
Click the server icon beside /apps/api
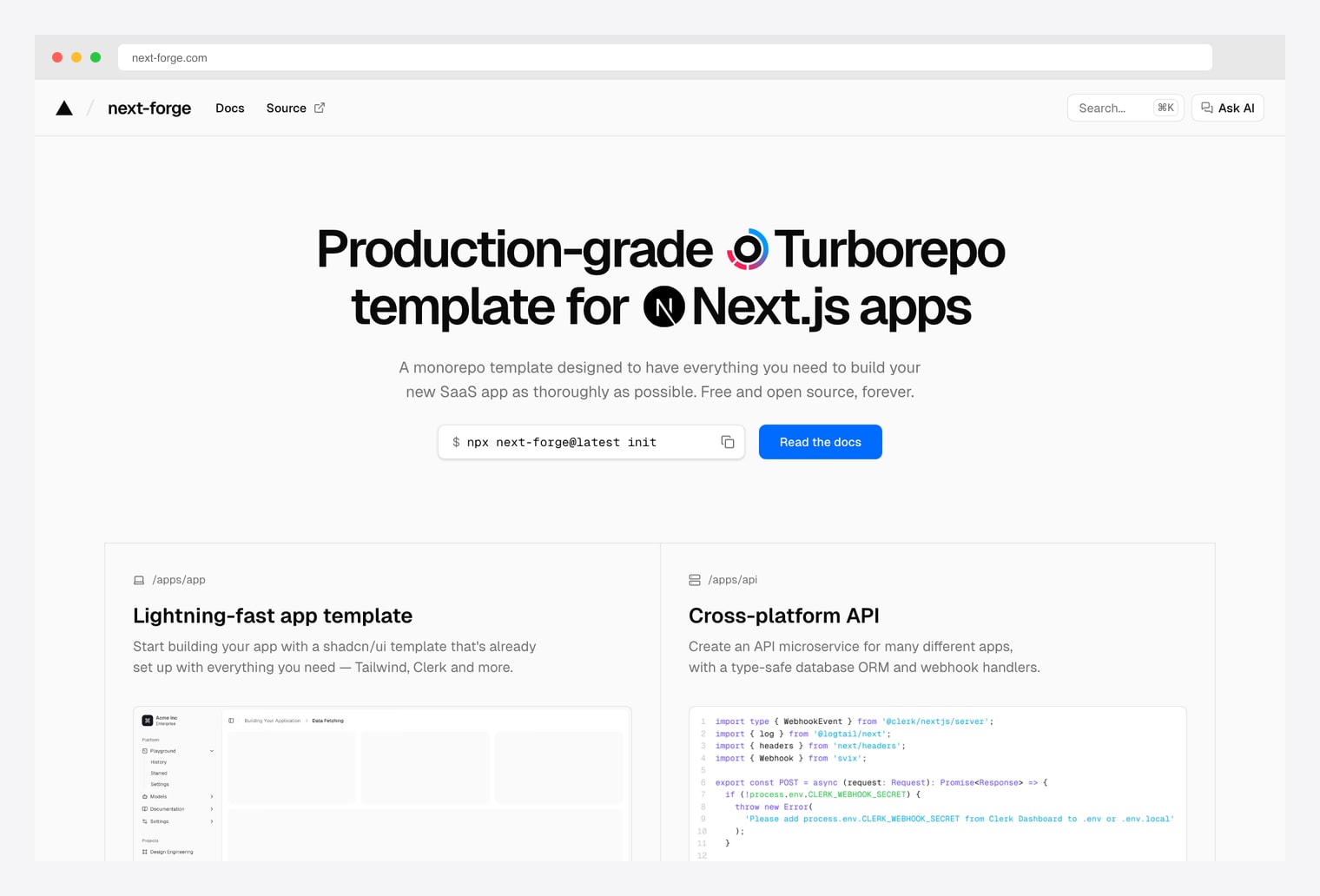(695, 580)
